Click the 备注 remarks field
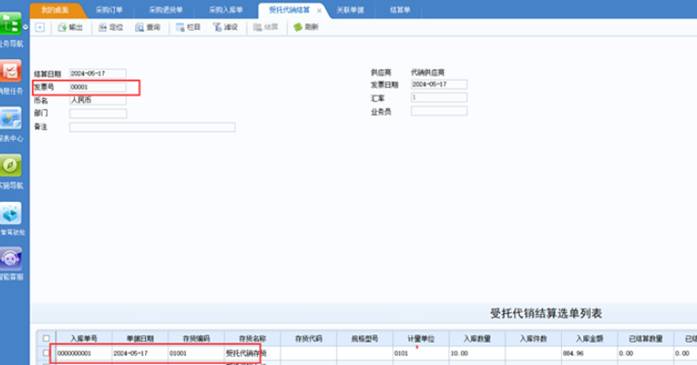The width and height of the screenshot is (697, 365). point(152,127)
